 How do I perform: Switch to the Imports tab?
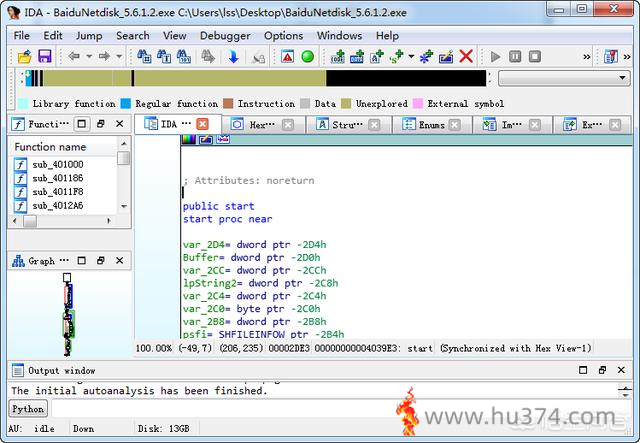click(512, 125)
